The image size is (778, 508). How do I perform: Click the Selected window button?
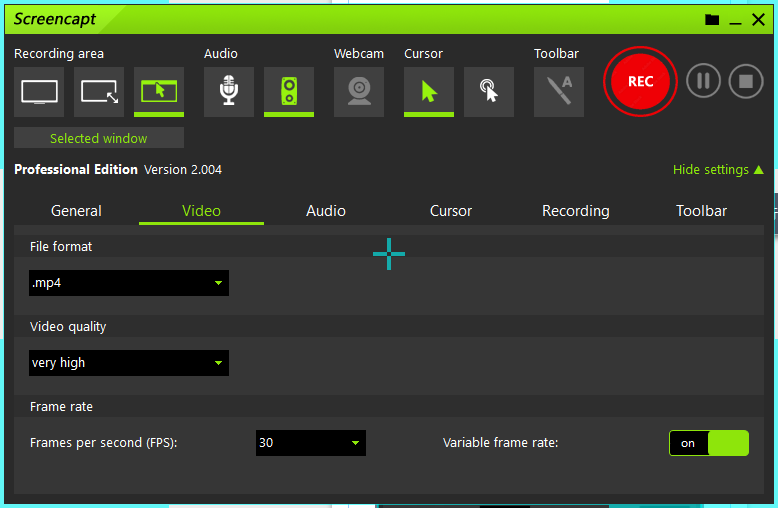point(99,138)
